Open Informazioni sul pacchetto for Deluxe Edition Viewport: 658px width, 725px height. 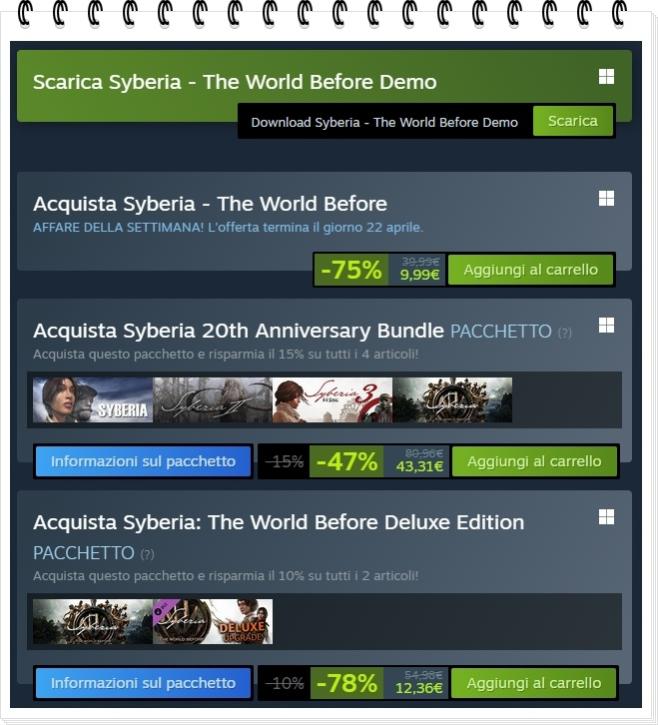pyautogui.click(x=143, y=683)
